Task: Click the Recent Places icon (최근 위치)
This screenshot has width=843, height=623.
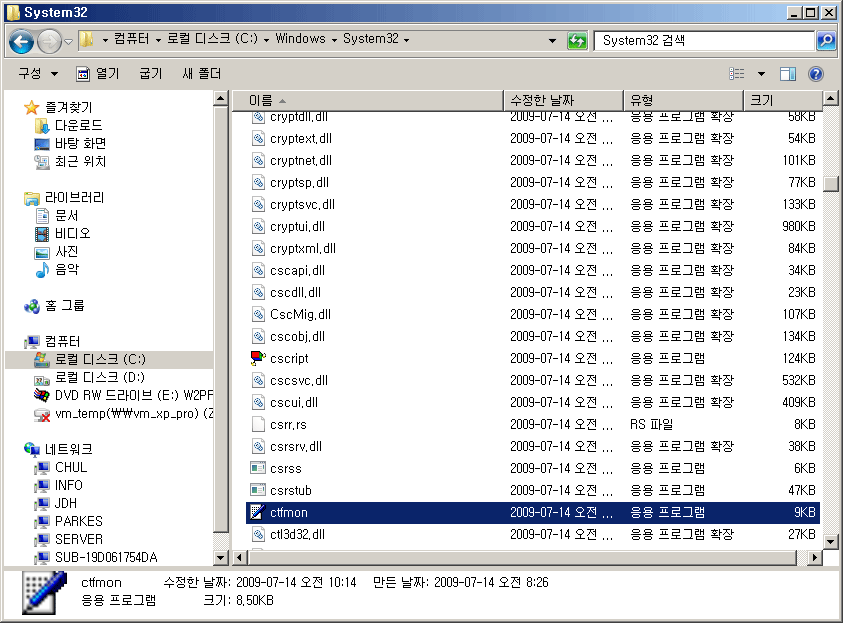Action: [x=42, y=162]
